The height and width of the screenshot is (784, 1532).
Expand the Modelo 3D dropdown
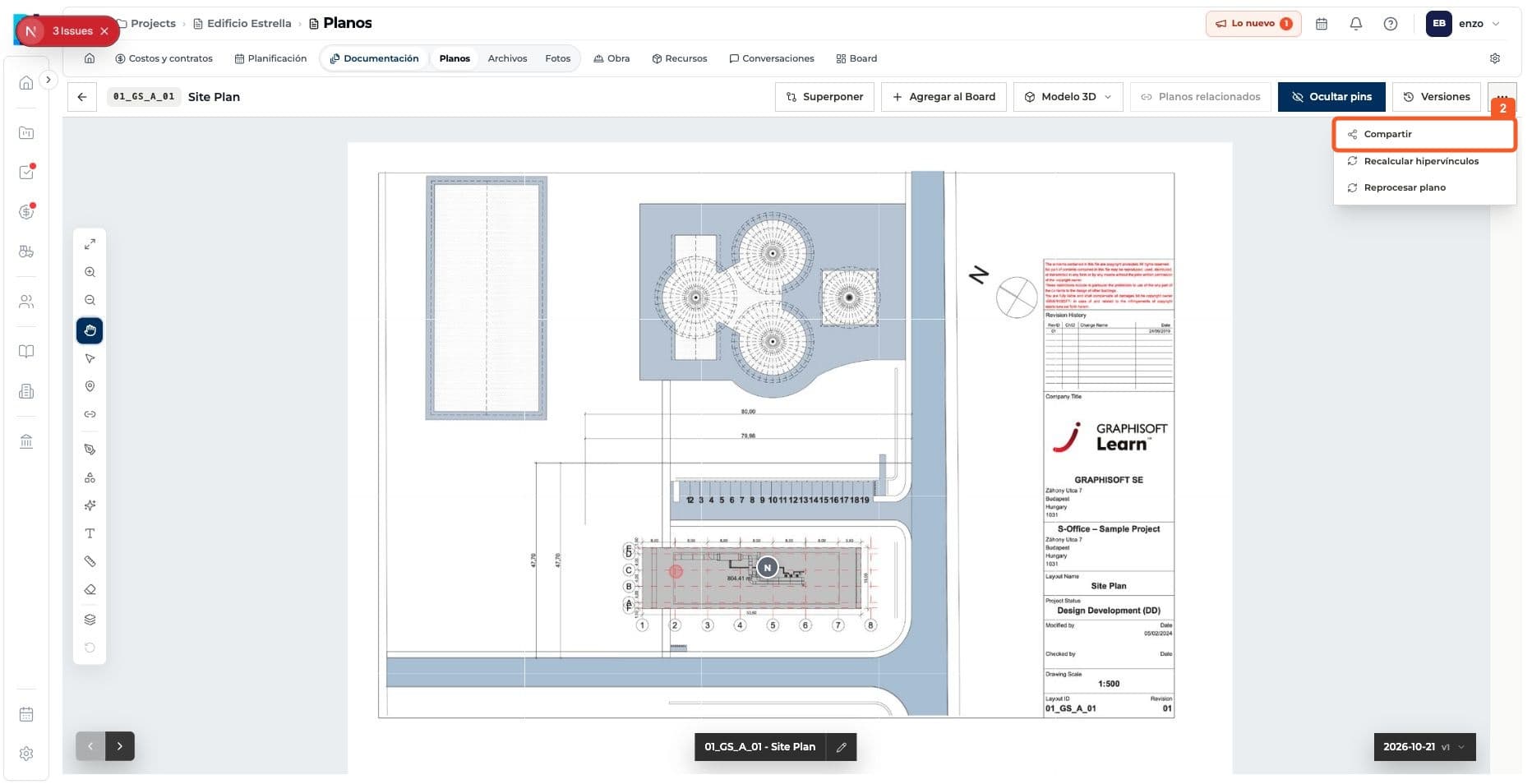[1068, 97]
